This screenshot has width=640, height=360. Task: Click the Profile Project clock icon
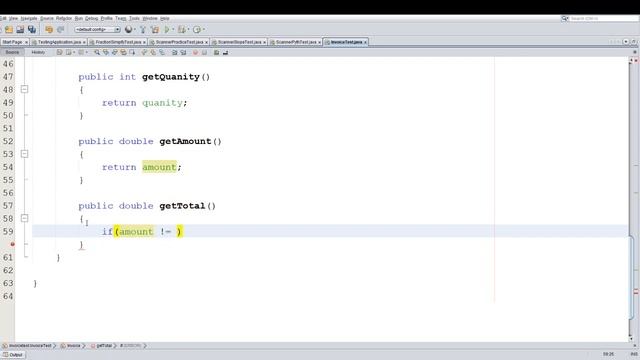(197, 29)
